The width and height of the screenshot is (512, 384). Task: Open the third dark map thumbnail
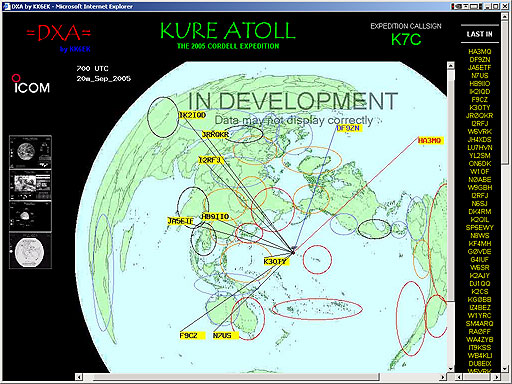30,216
